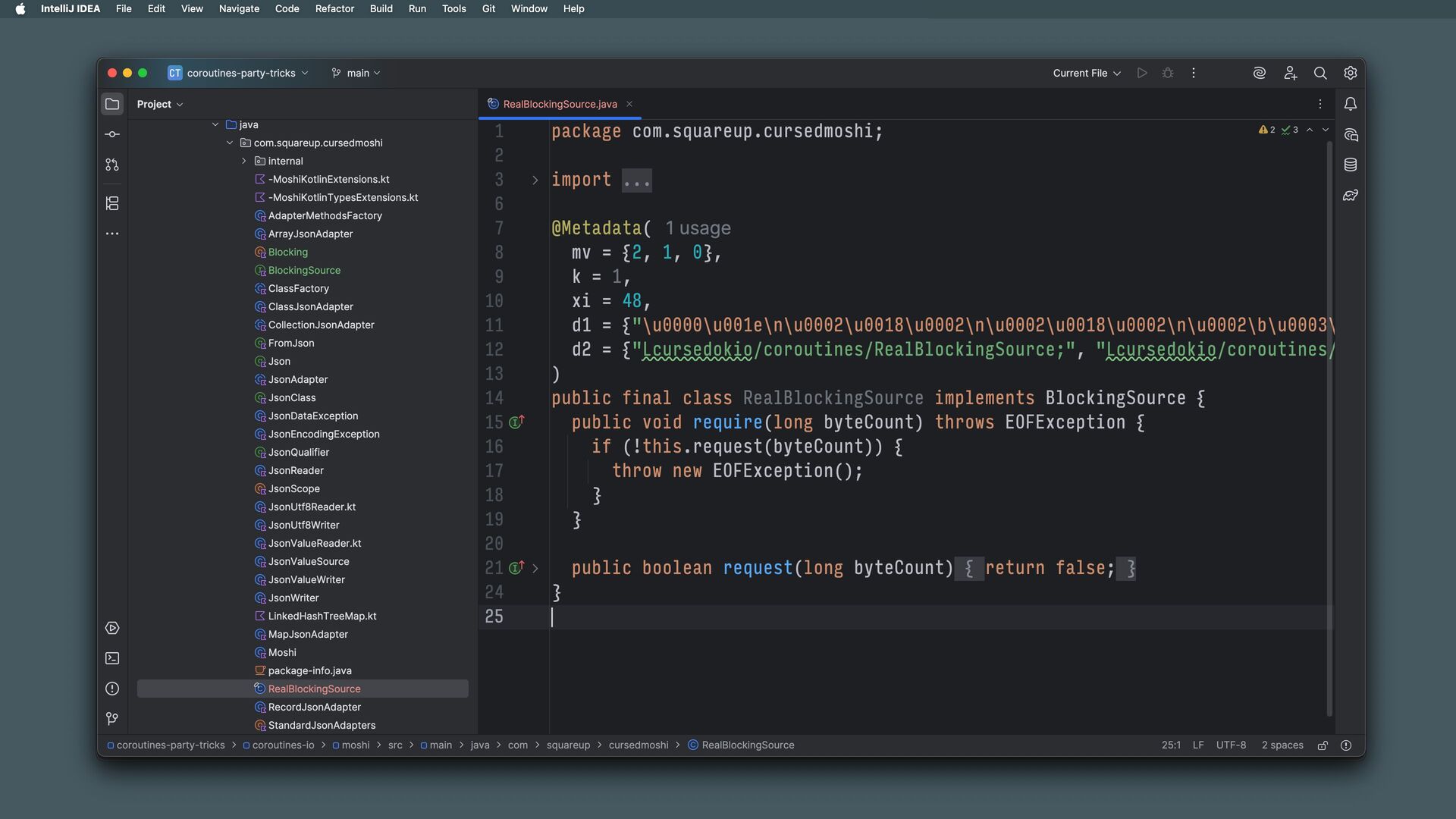Image resolution: width=1456 pixels, height=819 pixels.
Task: Click the AI spiral icon in the top toolbar
Action: (x=1260, y=73)
